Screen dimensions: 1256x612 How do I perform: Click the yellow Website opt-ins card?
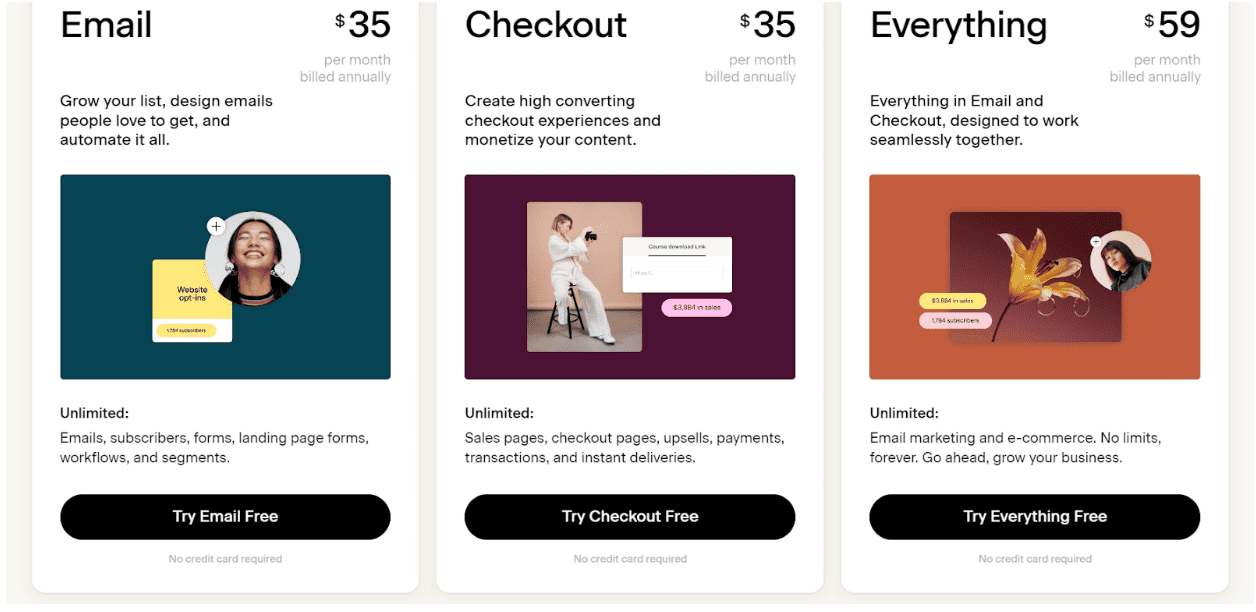click(192, 301)
